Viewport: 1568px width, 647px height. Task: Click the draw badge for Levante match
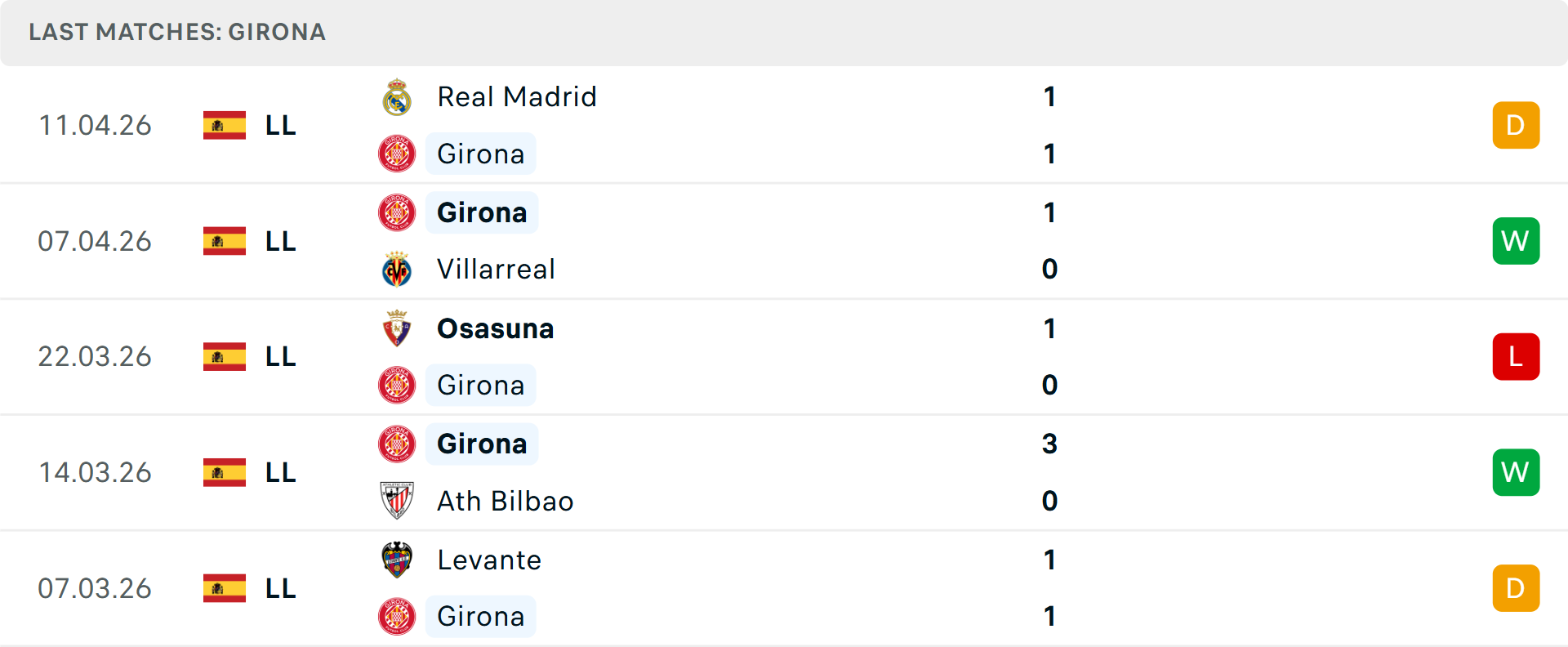(1516, 588)
